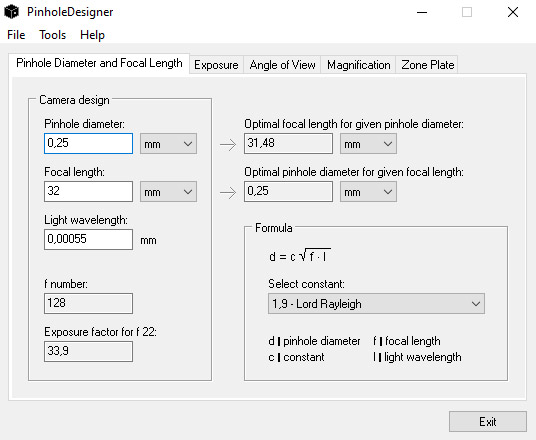
Task: Click the 'Optimal pinhole diameter for given focal length:' label
Action: 354,172
